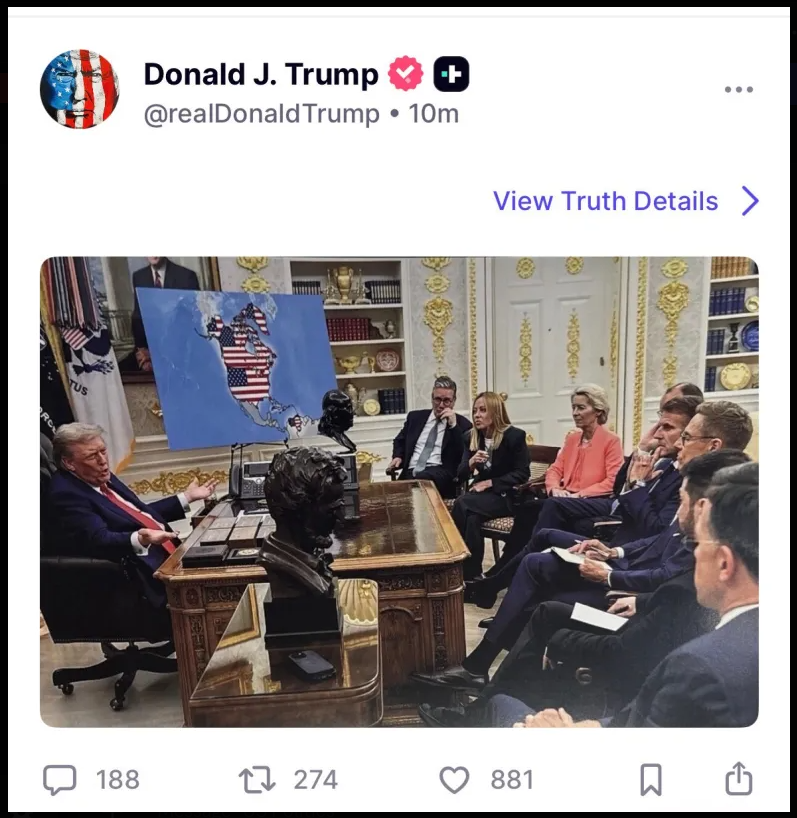
Task: Bookmark this post
Action: pos(651,779)
